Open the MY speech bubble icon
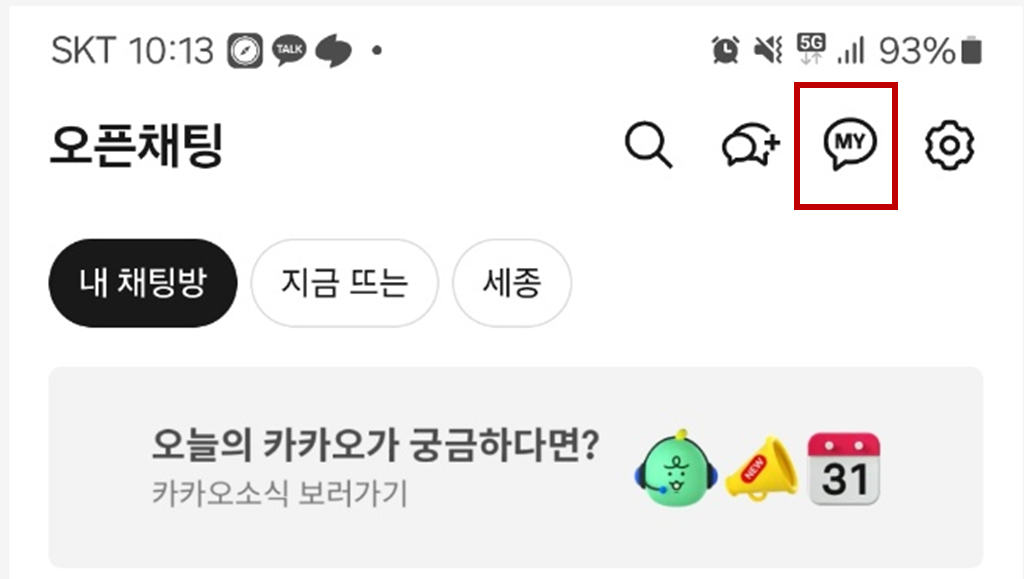Viewport: 1024px width, 579px height. pyautogui.click(x=850, y=144)
